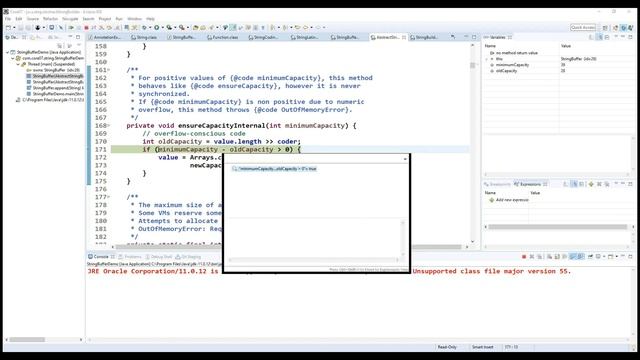The image size is (640, 360).
Task: Click the Smart Insert status bar entry
Action: pyautogui.click(x=482, y=347)
